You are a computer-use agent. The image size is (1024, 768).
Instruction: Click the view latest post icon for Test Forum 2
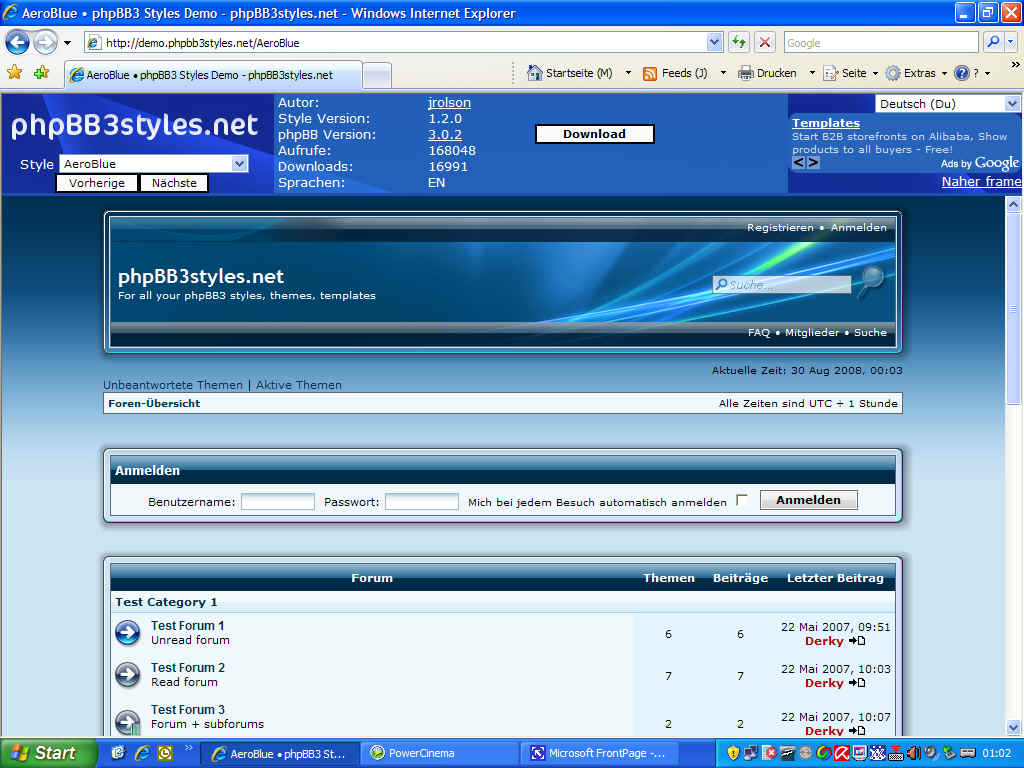point(857,683)
